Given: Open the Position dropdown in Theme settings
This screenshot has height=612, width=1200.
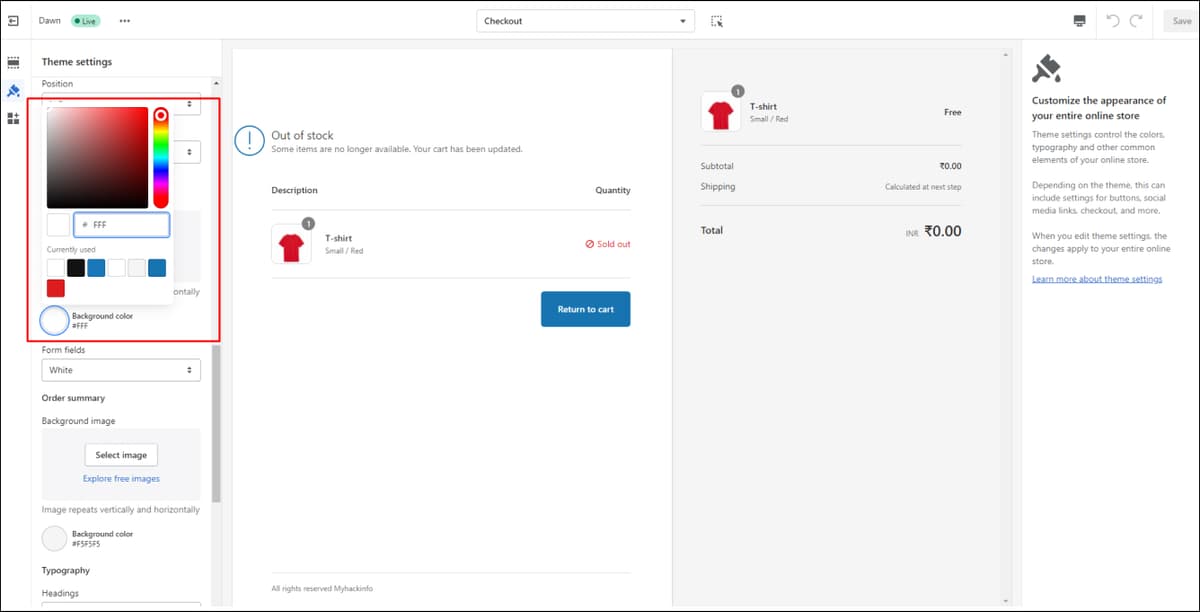Looking at the screenshot, I should click(x=121, y=103).
